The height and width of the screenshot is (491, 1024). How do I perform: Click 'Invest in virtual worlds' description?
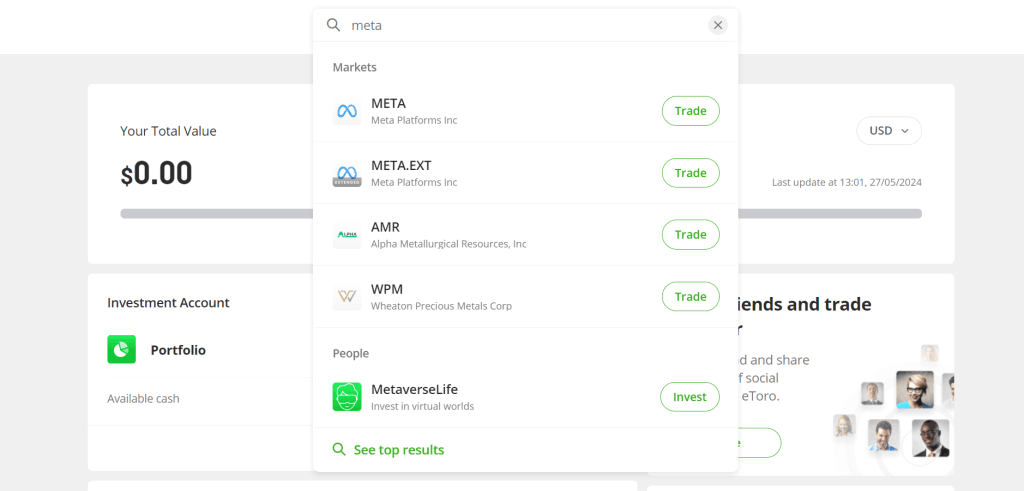tap(423, 406)
